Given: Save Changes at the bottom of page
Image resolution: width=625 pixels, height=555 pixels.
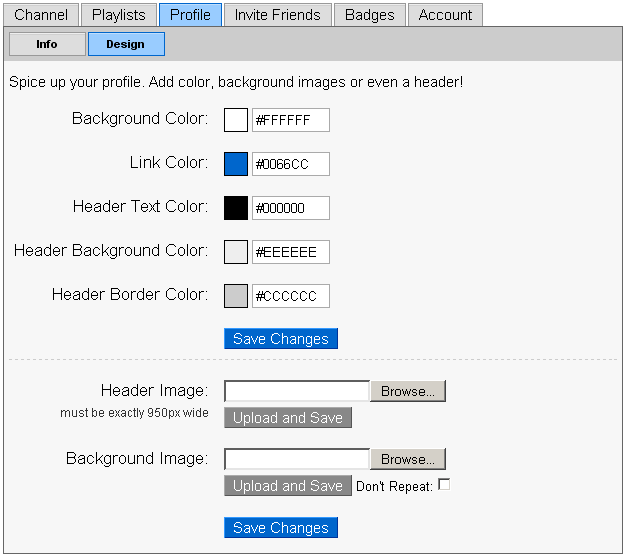Looking at the screenshot, I should 281,527.
